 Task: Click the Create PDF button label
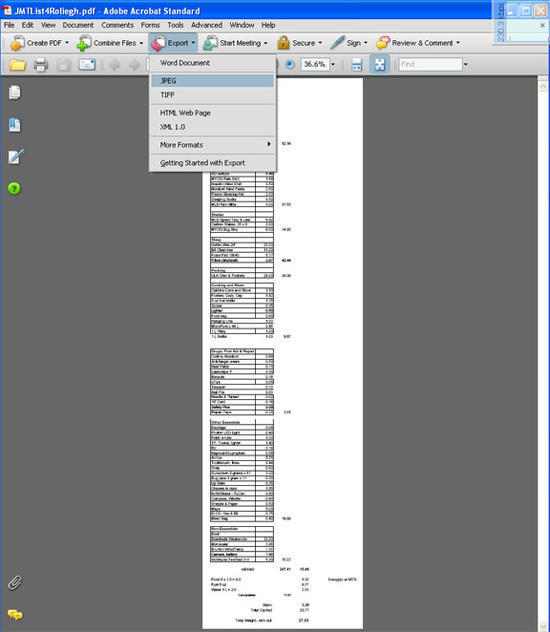[x=44, y=43]
